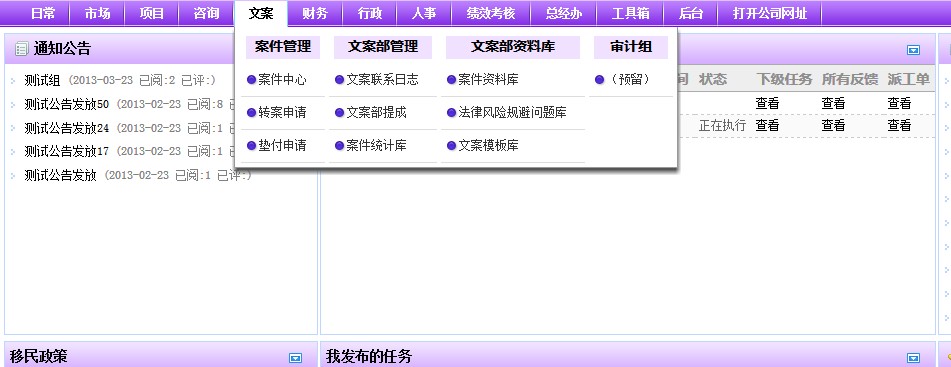Open the 财务 menu tab
The width and height of the screenshot is (951, 367).
tap(315, 13)
